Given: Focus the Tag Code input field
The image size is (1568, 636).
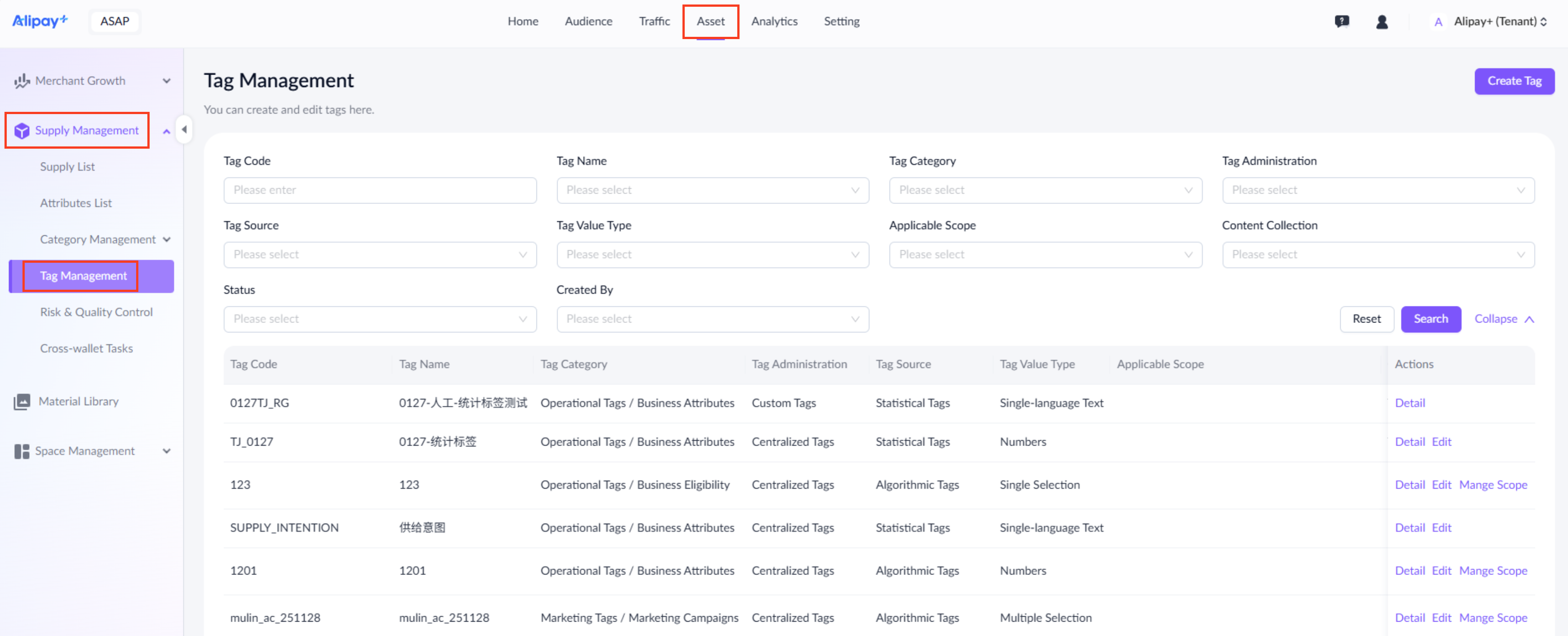Looking at the screenshot, I should [x=379, y=190].
